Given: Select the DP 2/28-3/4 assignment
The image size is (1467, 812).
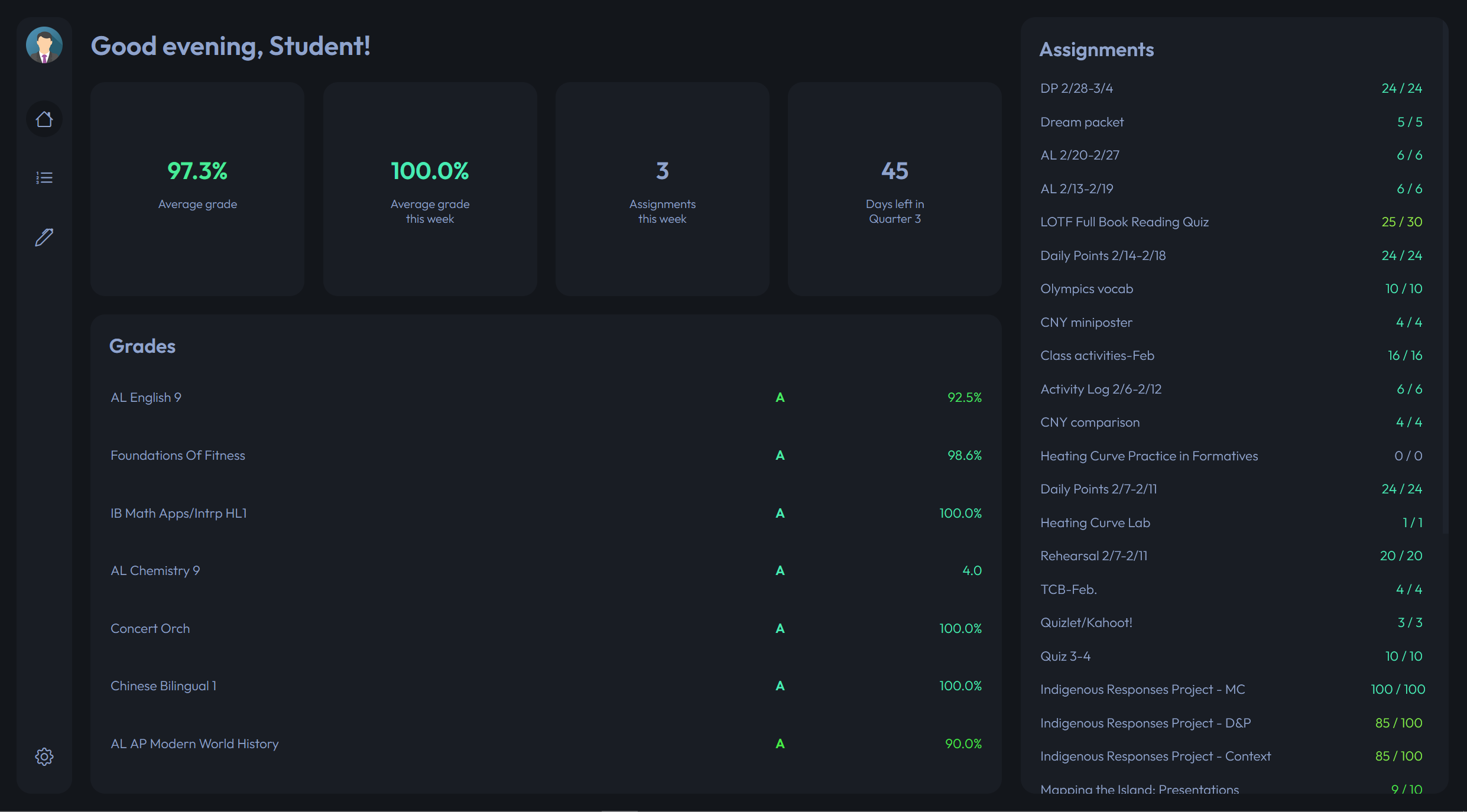Looking at the screenshot, I should pyautogui.click(x=1231, y=89).
